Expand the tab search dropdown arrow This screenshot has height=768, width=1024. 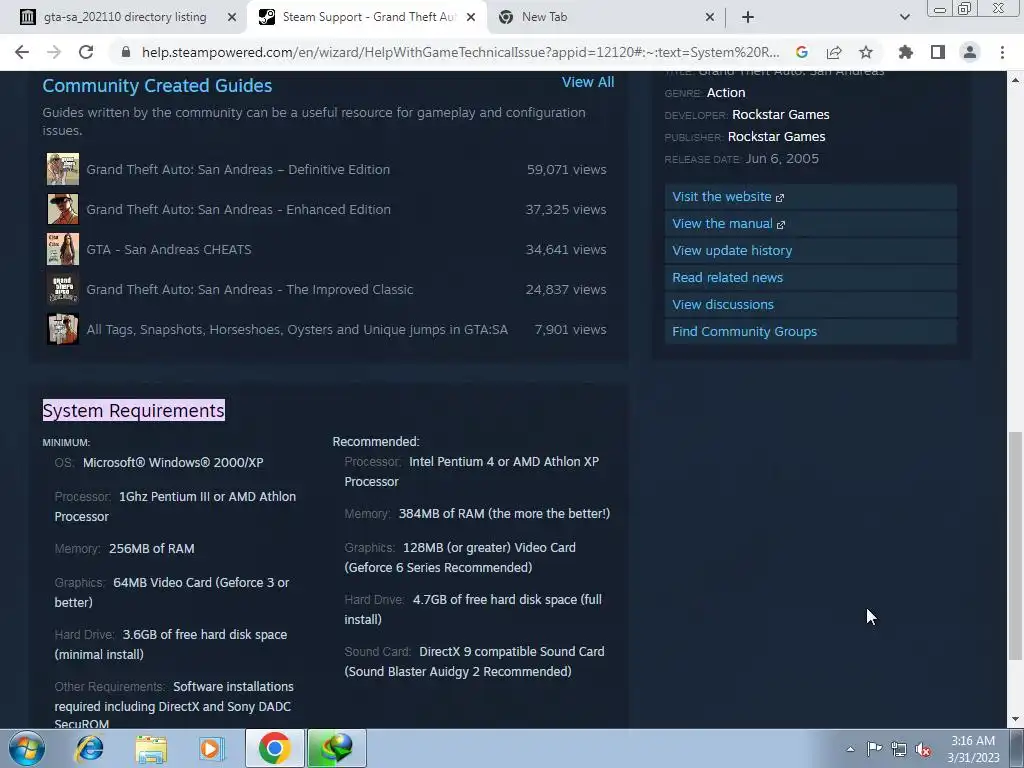point(904,17)
